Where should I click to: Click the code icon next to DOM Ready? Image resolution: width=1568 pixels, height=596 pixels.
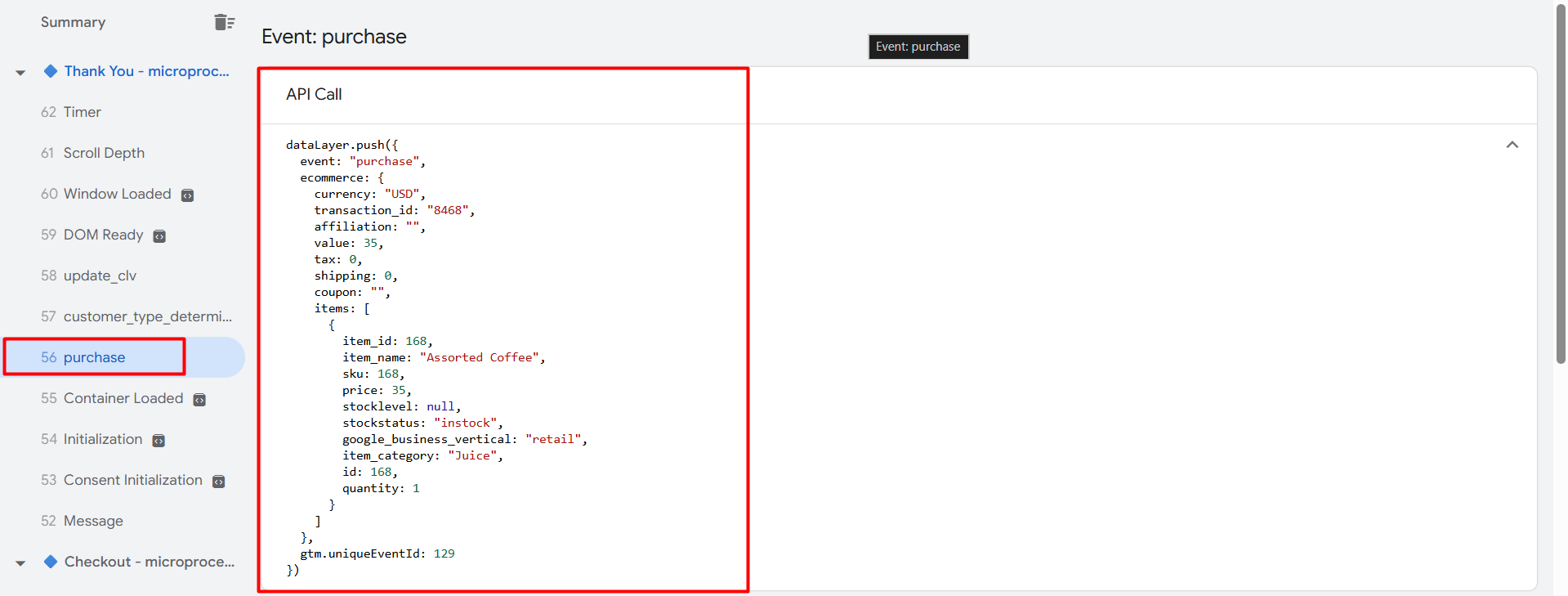pos(159,236)
